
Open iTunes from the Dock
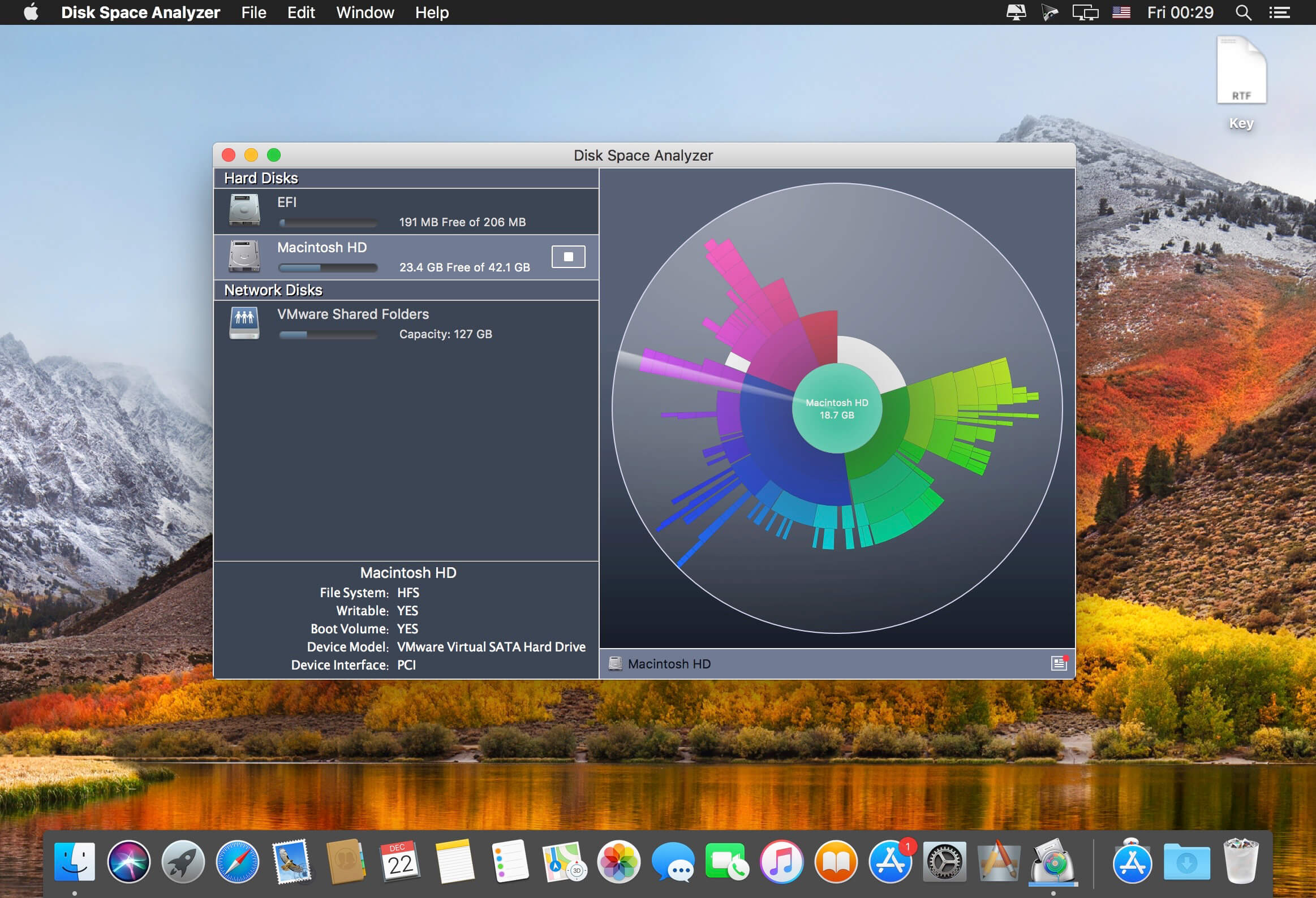pyautogui.click(x=781, y=861)
